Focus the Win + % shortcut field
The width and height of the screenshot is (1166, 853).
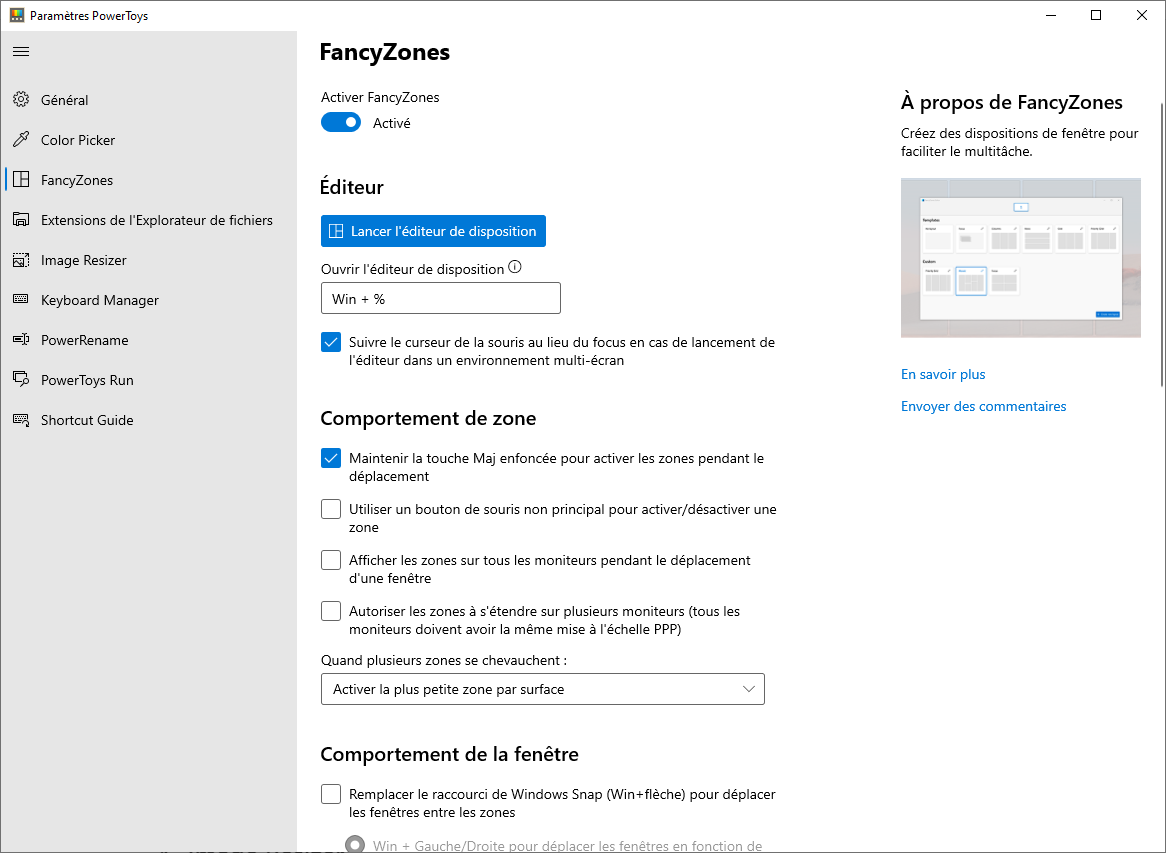[x=441, y=298]
